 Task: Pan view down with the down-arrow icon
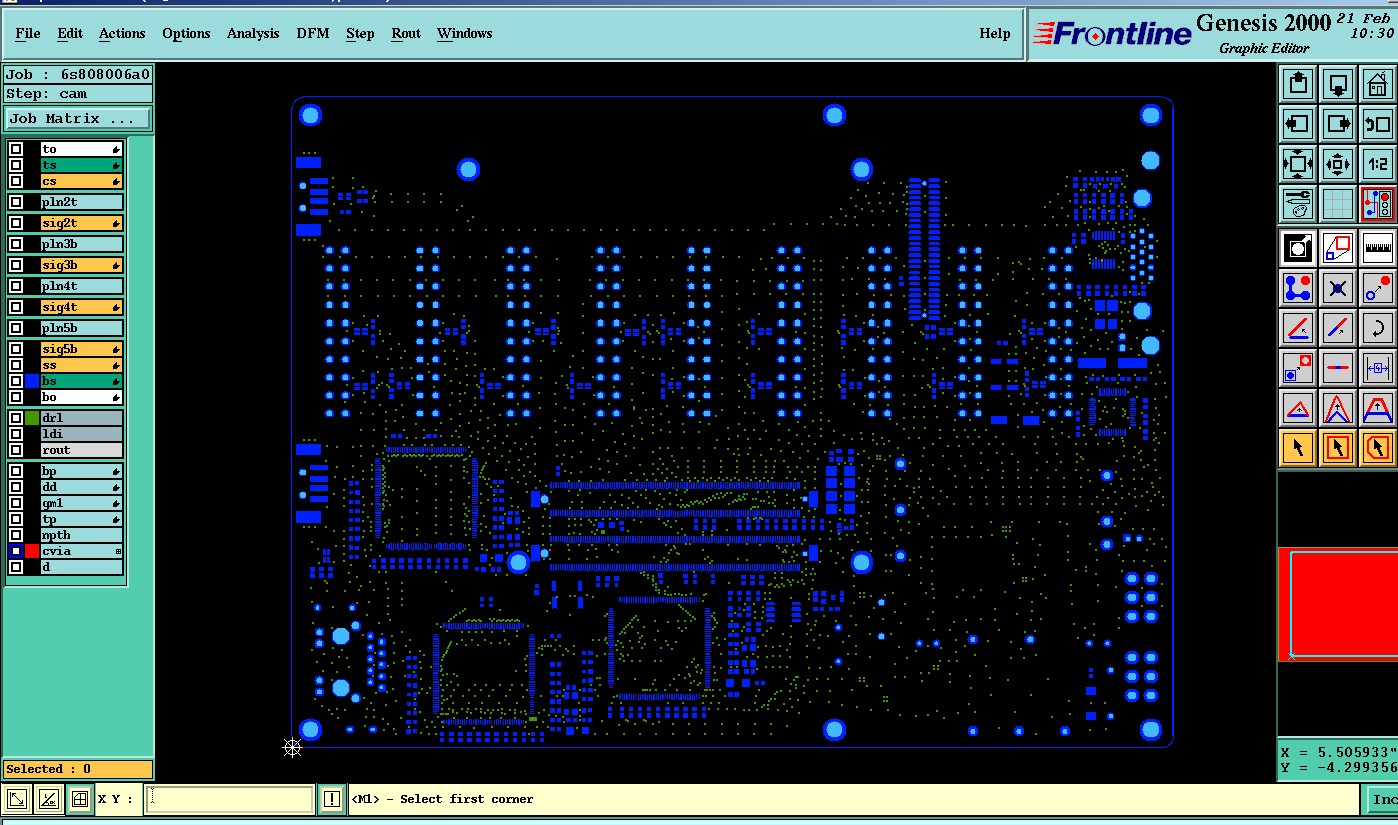1338,83
